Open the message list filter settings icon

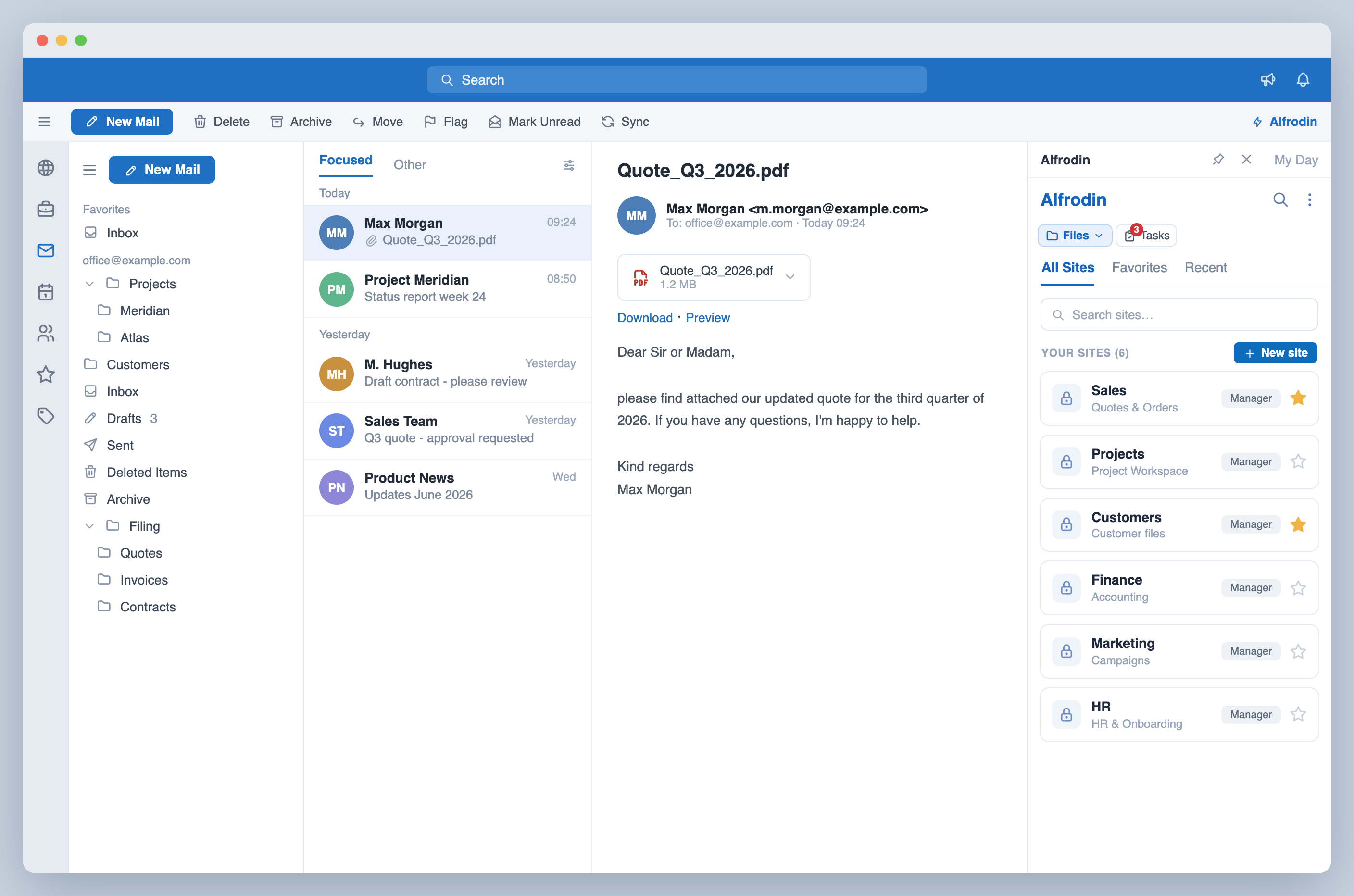(x=569, y=165)
